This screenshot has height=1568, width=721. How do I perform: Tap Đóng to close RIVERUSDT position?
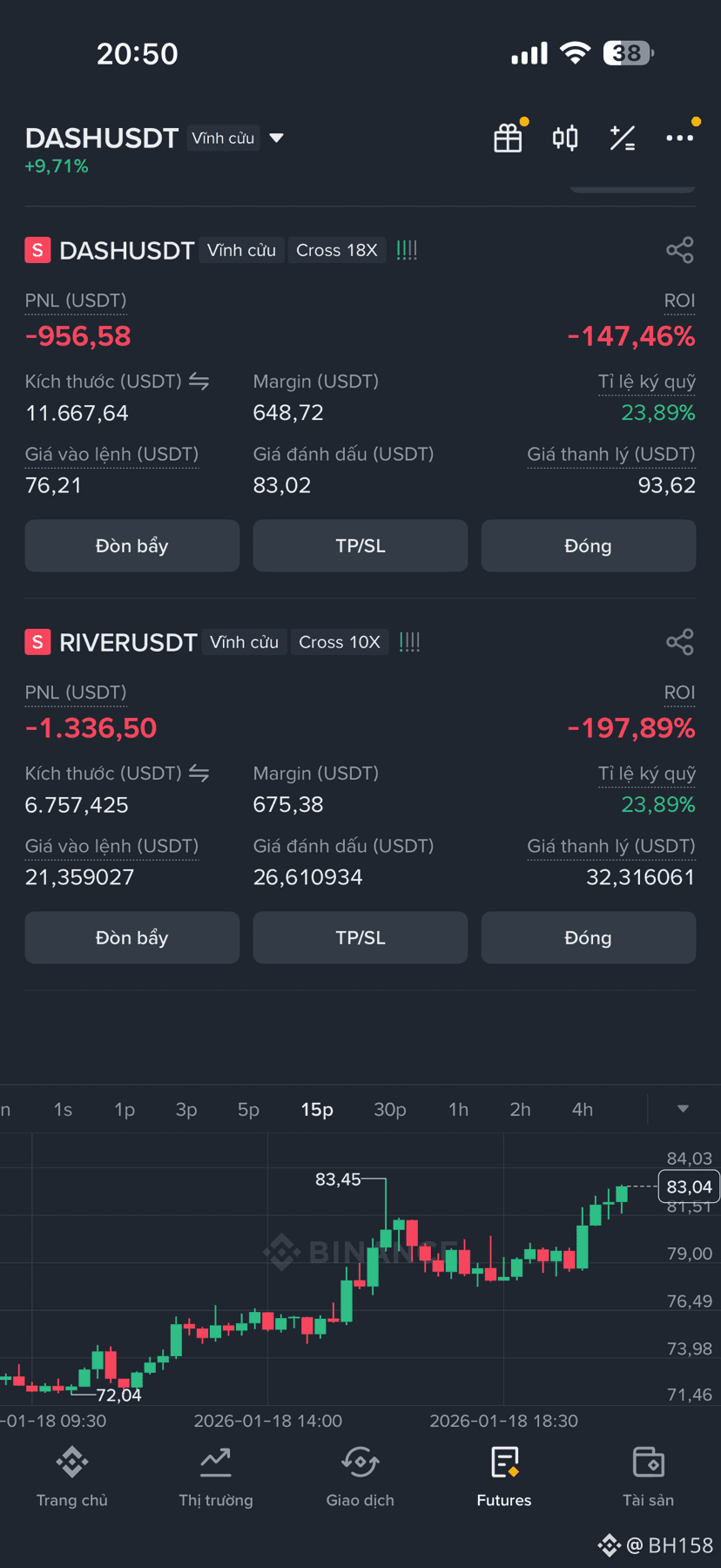[589, 938]
